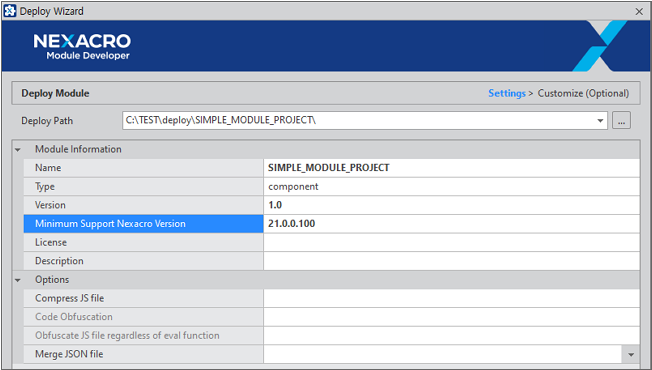Close the Deploy Wizard dialog
This screenshot has width=652, height=370.
[x=639, y=11]
